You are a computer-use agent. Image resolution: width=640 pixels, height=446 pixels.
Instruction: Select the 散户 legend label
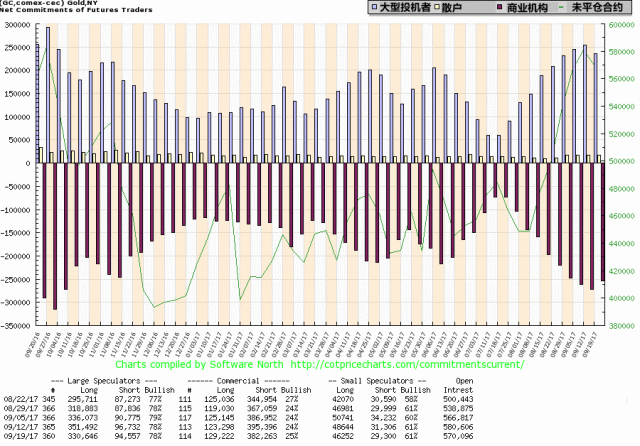(451, 7)
